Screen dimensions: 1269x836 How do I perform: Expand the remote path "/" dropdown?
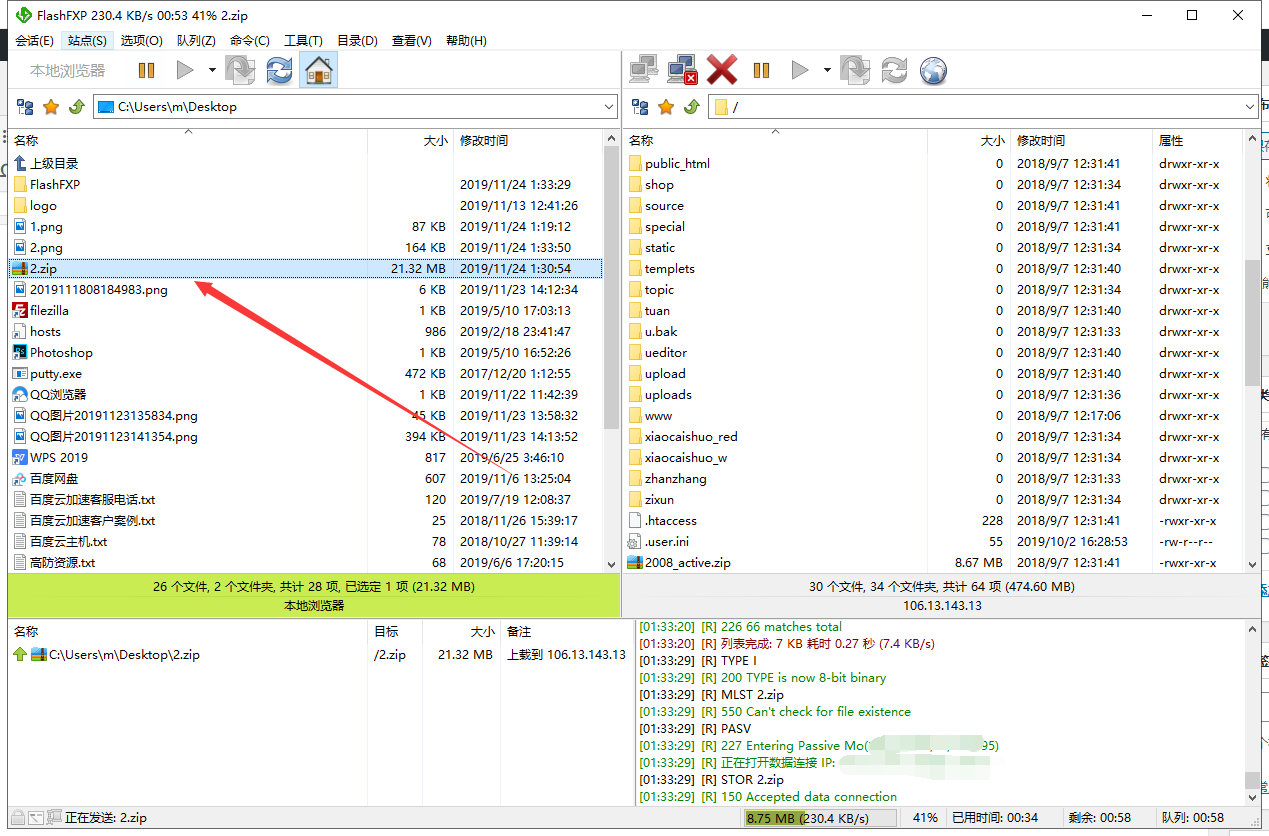pos(1250,107)
